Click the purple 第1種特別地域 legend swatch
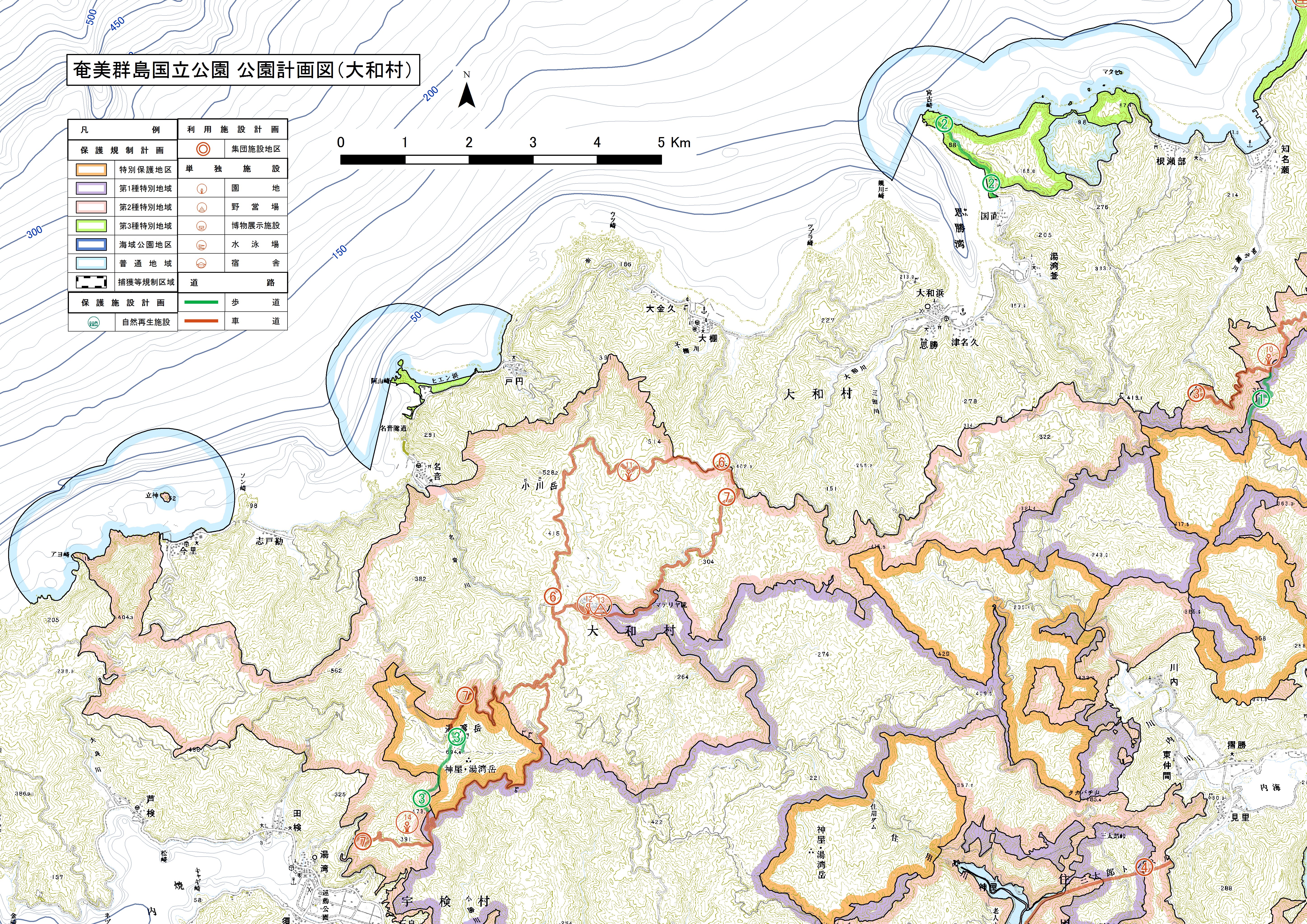The image size is (1307, 924). [x=91, y=188]
